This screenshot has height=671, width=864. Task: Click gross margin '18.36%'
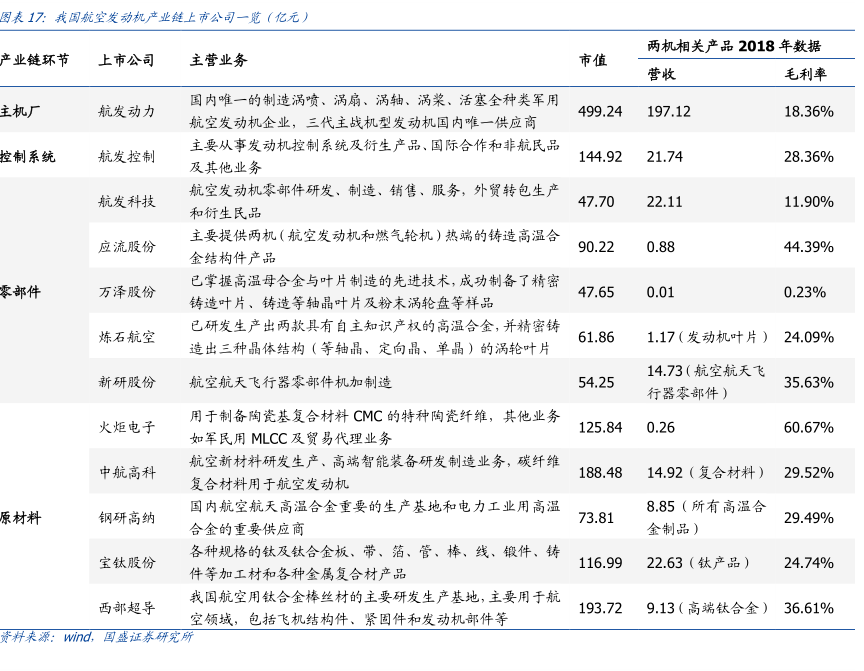click(809, 112)
